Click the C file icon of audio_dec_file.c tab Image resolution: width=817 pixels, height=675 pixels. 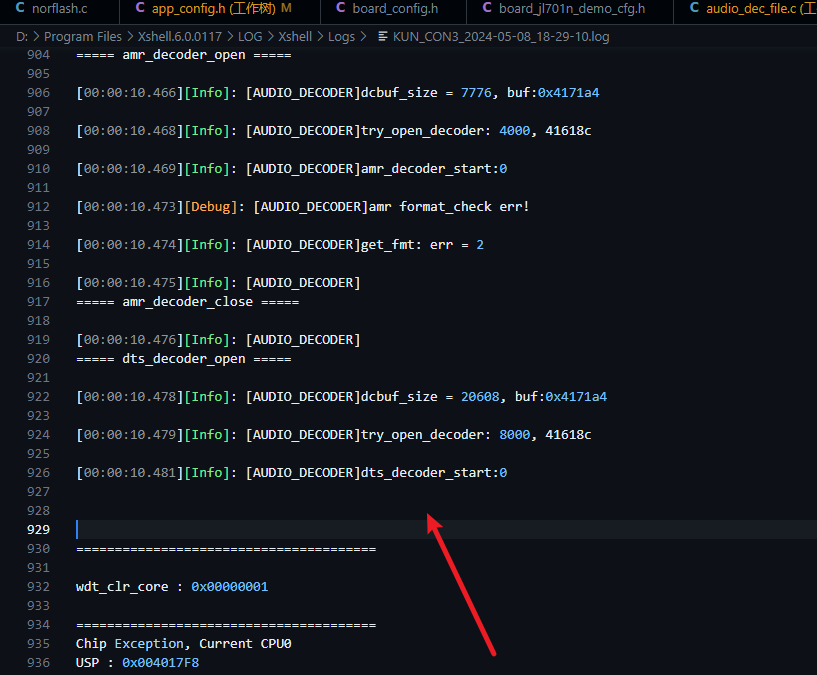[694, 8]
